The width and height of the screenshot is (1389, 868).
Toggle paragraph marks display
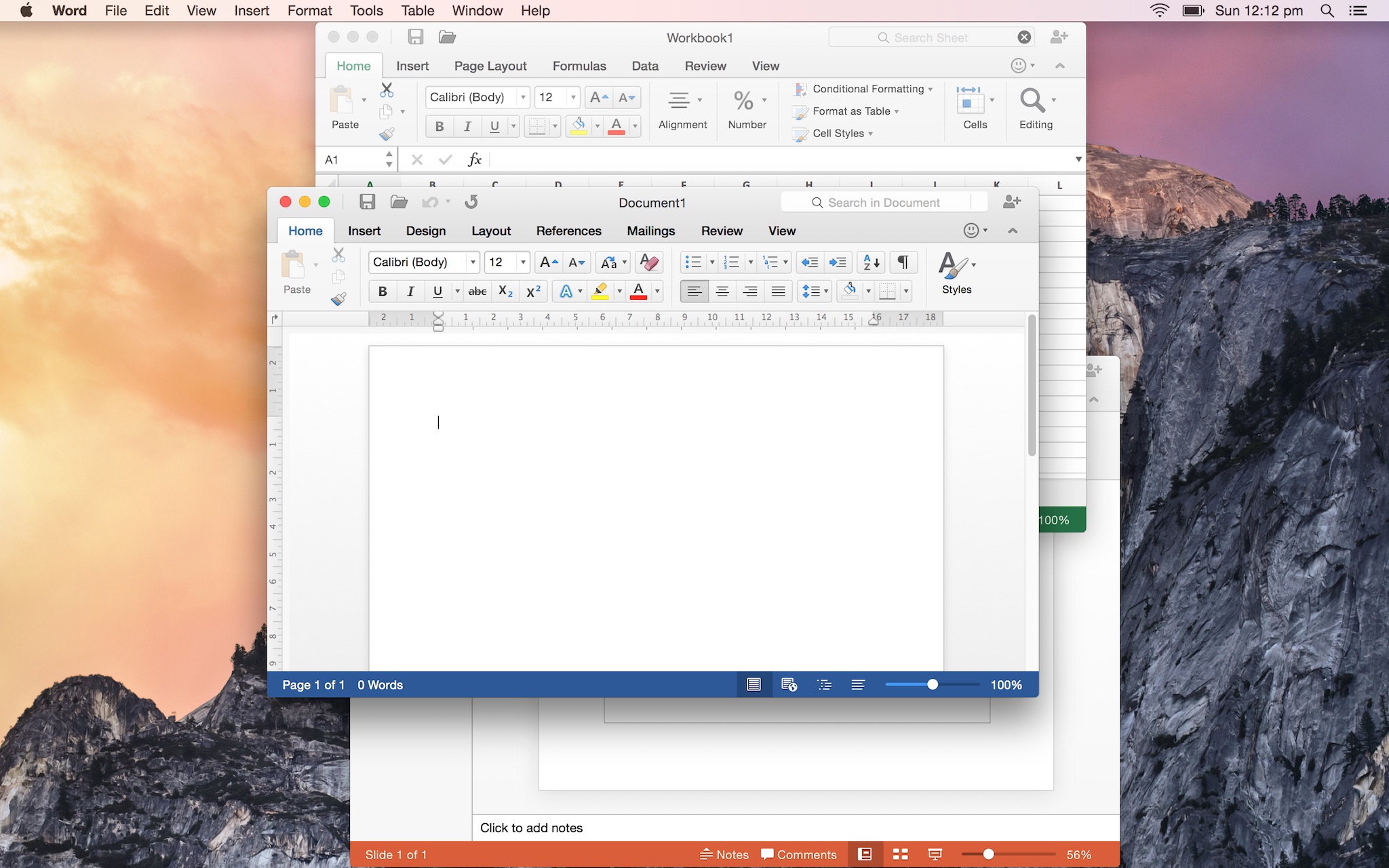coord(902,262)
